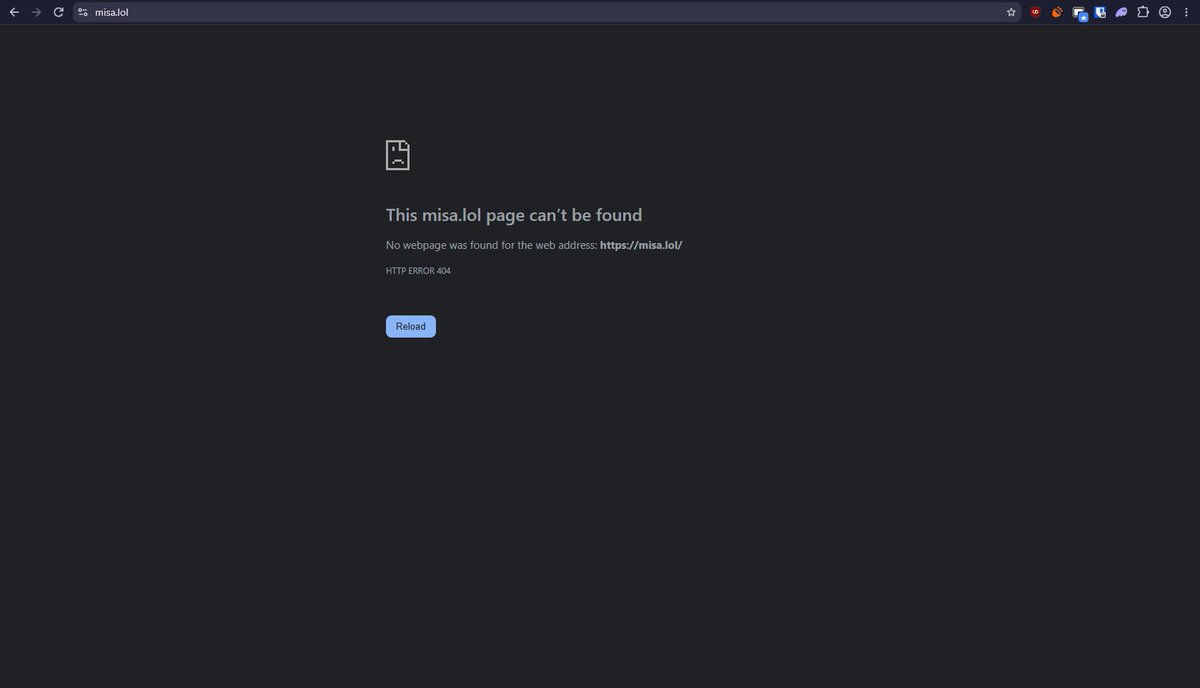
Task: Click the sad page error icon
Action: (x=398, y=155)
